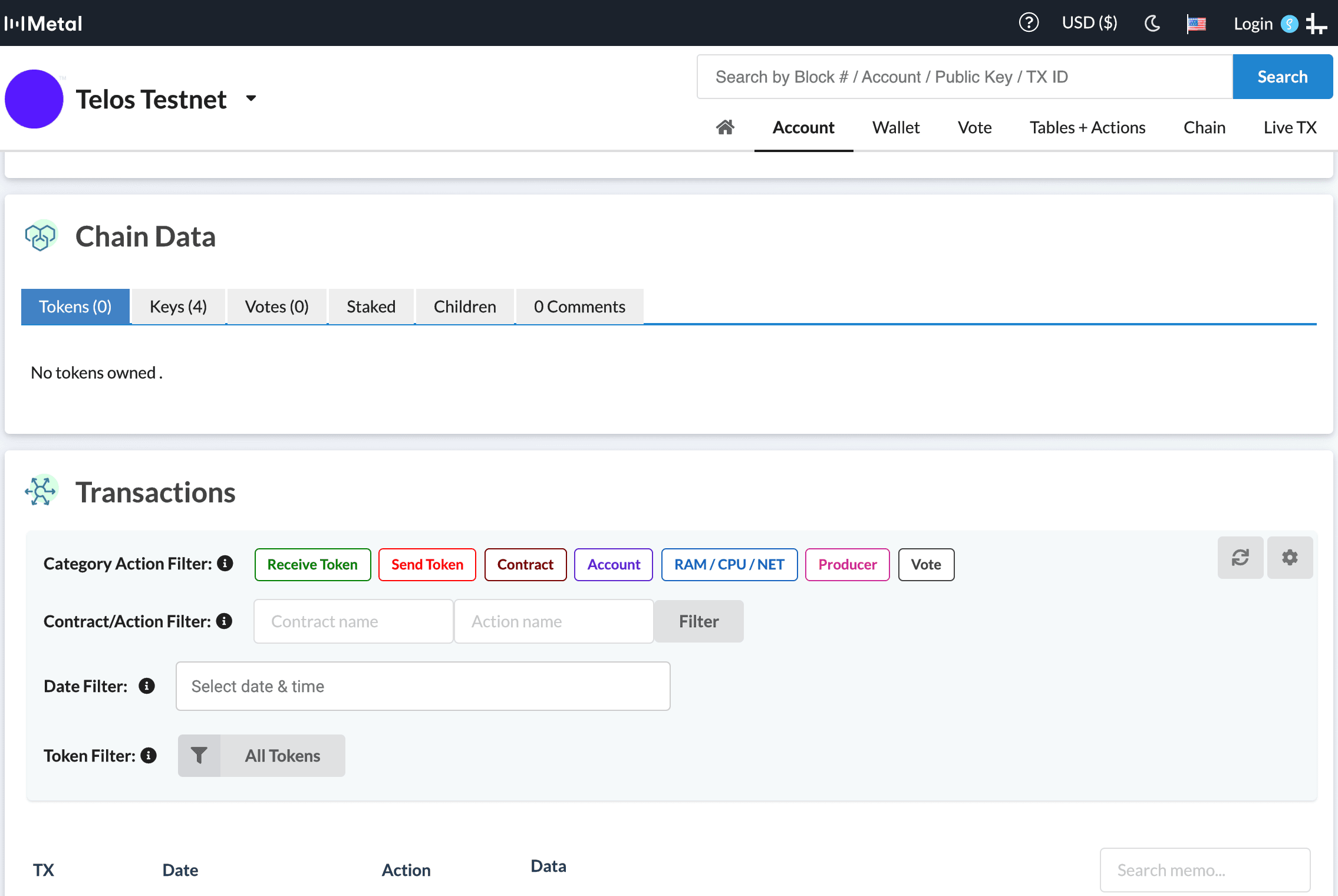Expand the Telos Testnet network dropdown
1338x896 pixels.
pyautogui.click(x=251, y=98)
